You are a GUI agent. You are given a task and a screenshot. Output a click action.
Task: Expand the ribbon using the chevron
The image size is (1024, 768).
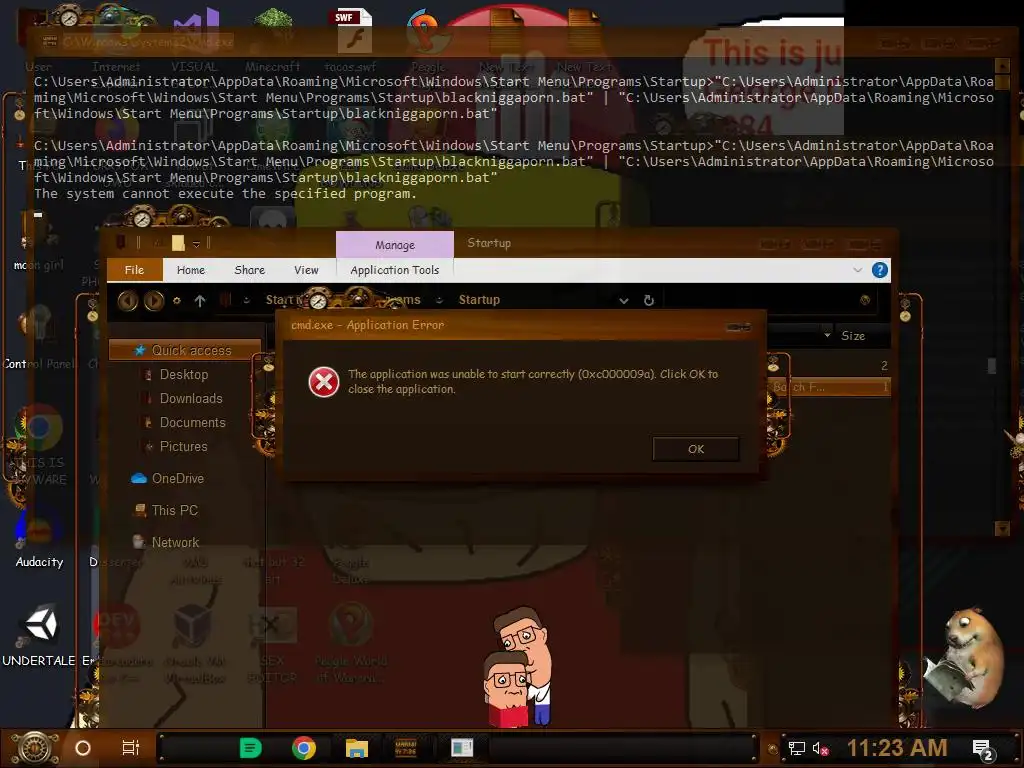point(857,270)
